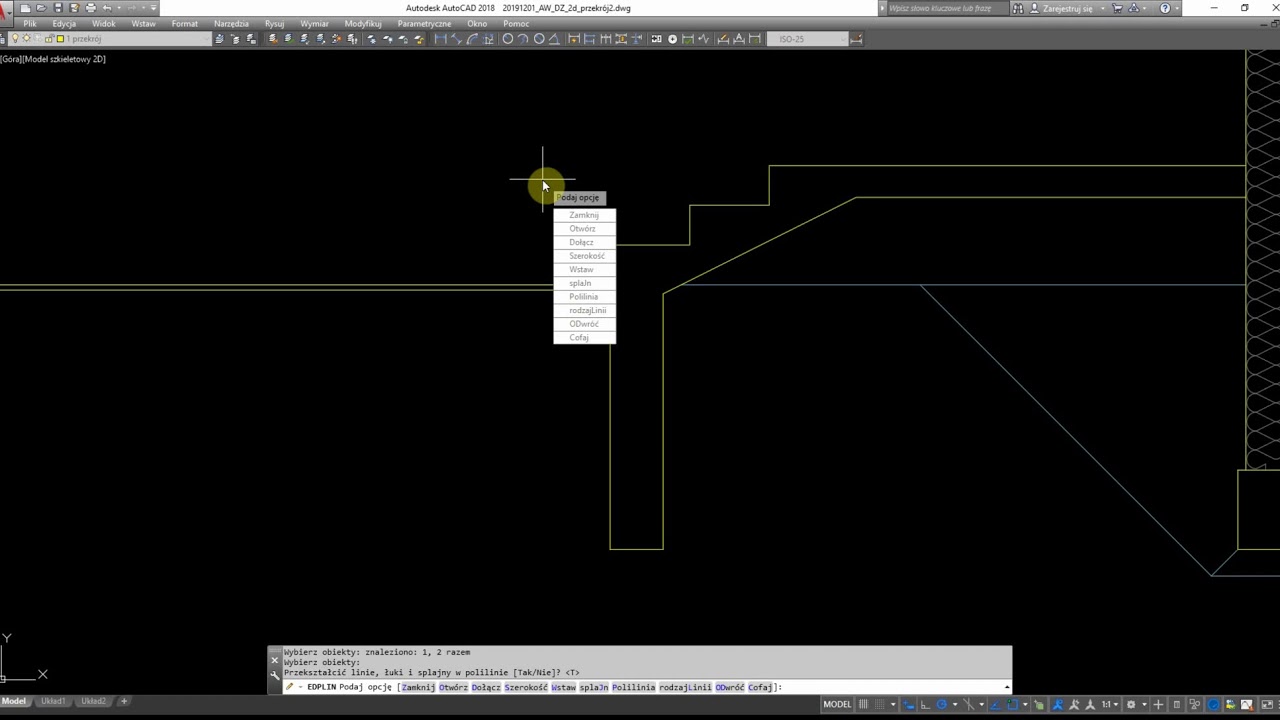Click the yellow layer color swatch
1280x720 pixels.
60,39
